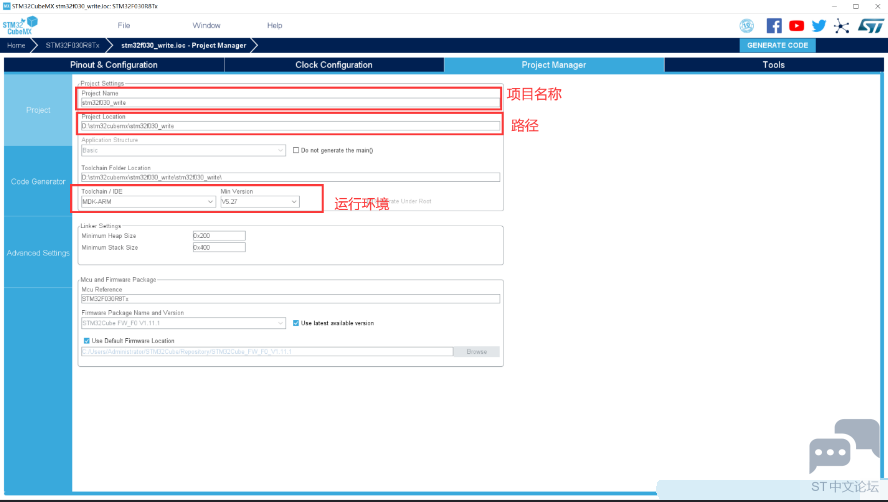The height and width of the screenshot is (502, 888).
Task: Open the Window menu
Action: pos(206,25)
